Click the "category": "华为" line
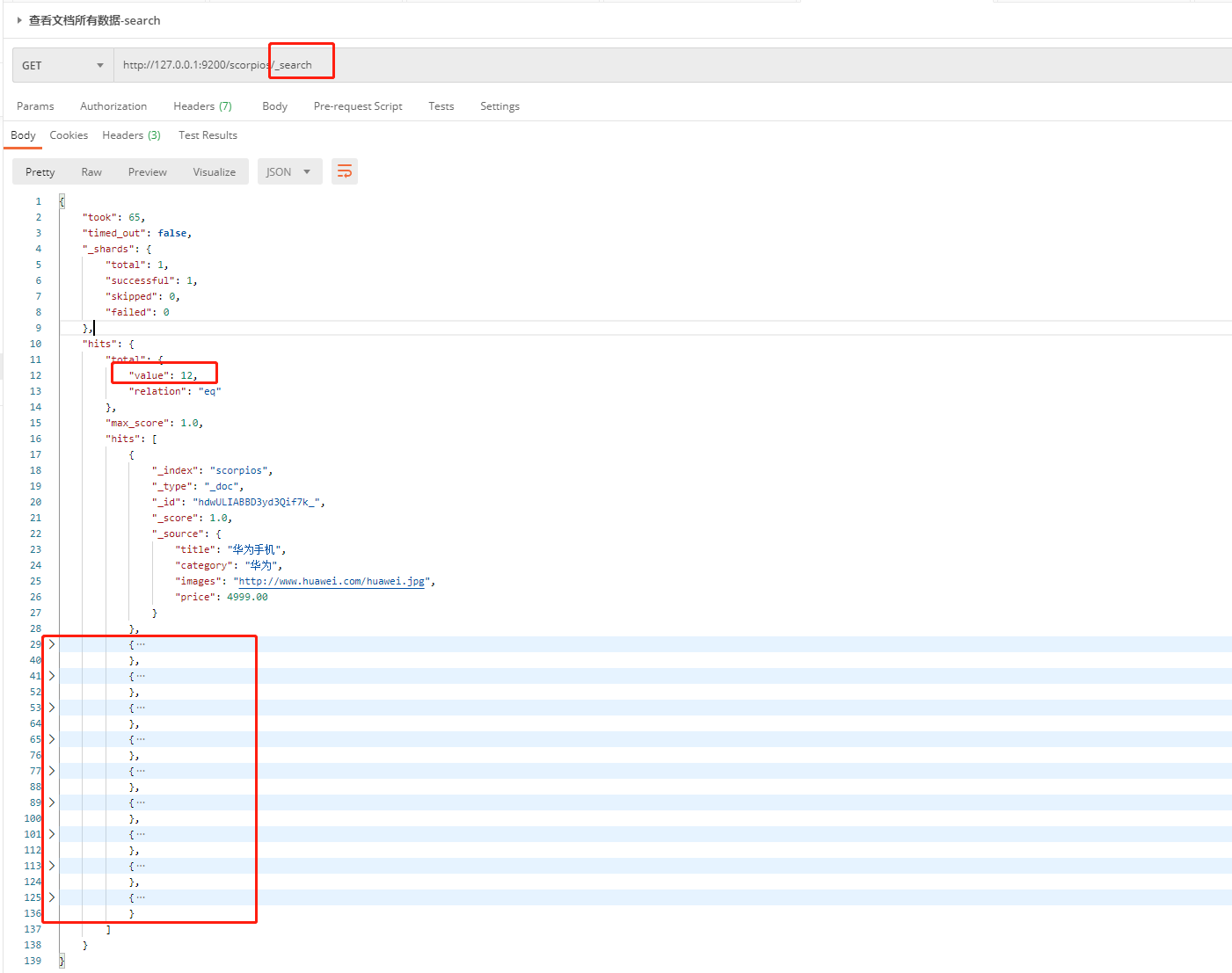 [x=229, y=565]
